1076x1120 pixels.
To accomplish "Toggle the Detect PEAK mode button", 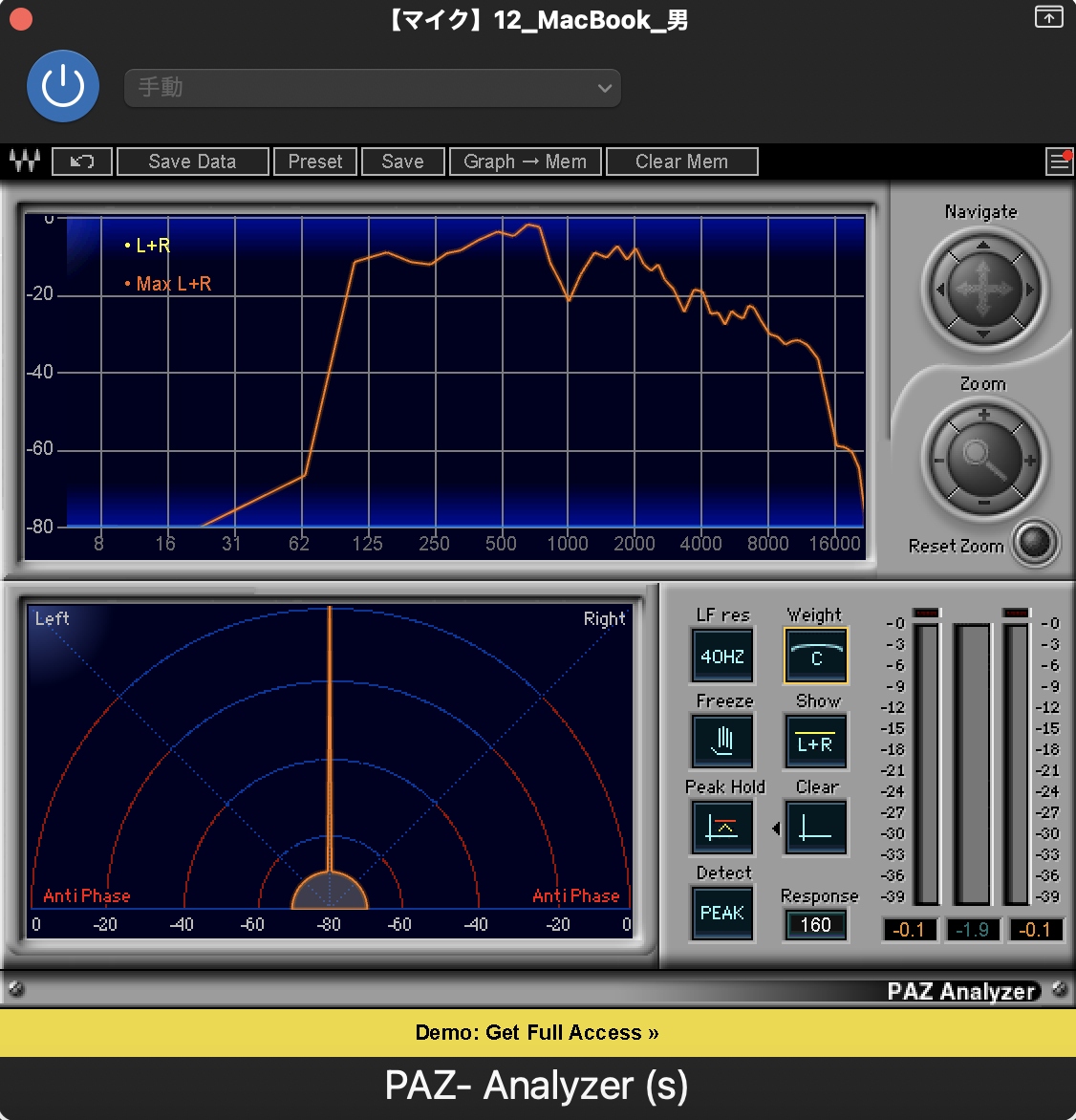I will pyautogui.click(x=722, y=913).
